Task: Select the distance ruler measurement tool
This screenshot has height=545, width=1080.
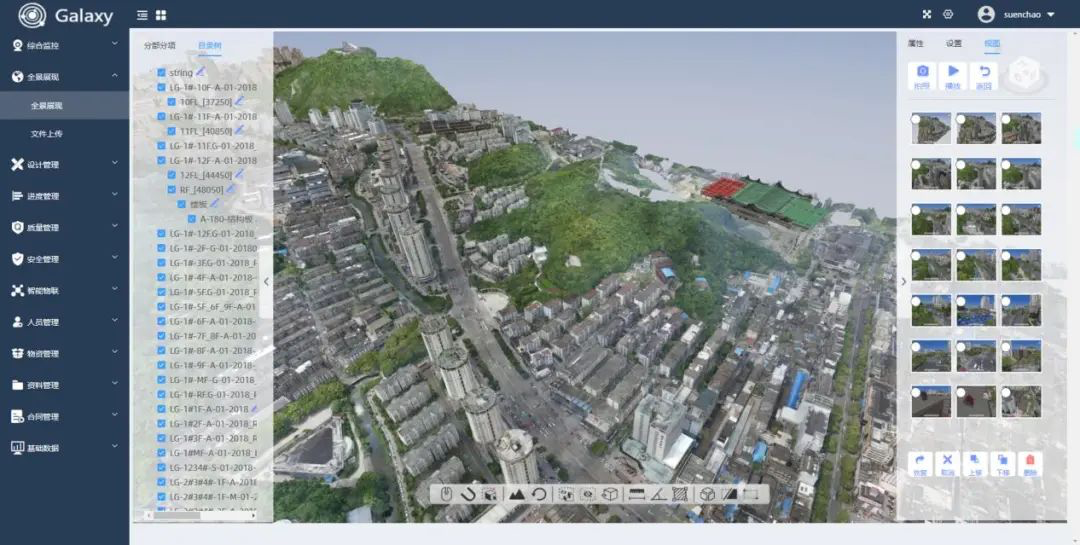Action: (x=636, y=494)
